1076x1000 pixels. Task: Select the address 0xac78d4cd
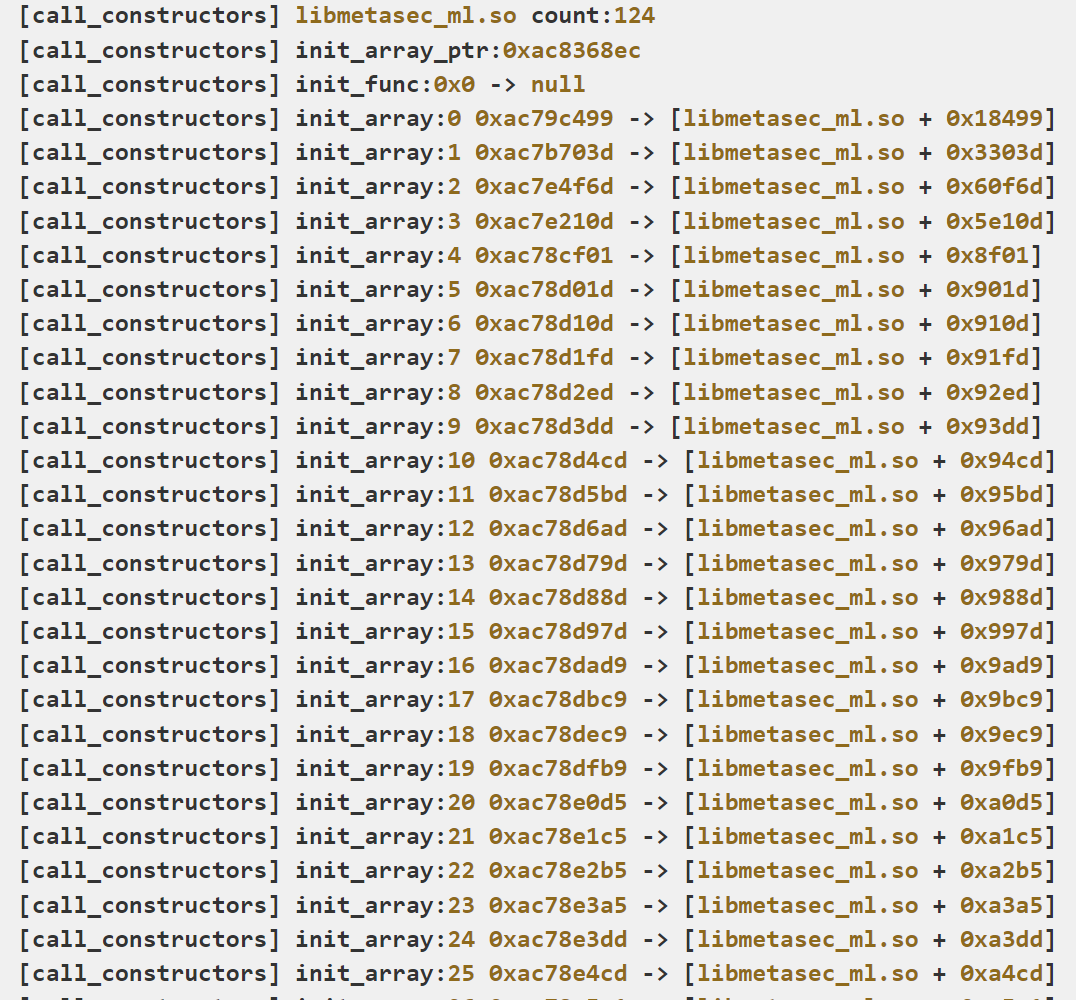(x=558, y=461)
